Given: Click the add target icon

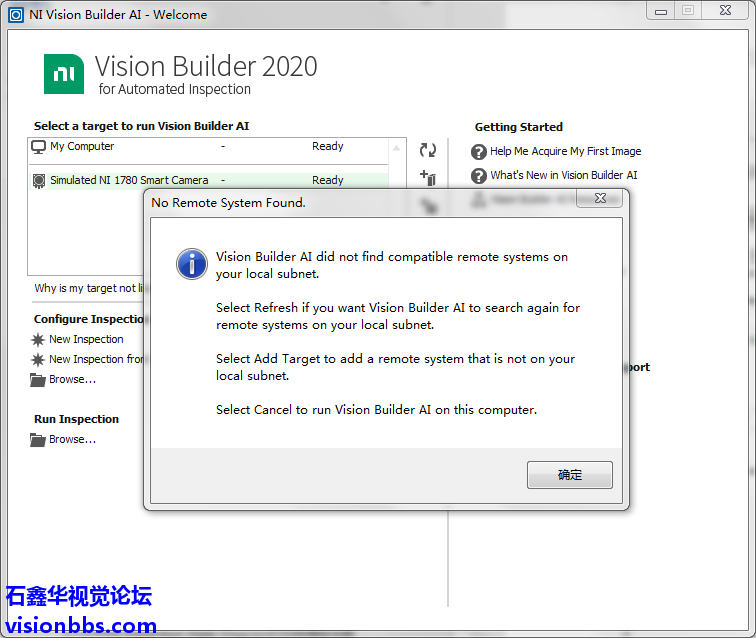Looking at the screenshot, I should pos(428,179).
